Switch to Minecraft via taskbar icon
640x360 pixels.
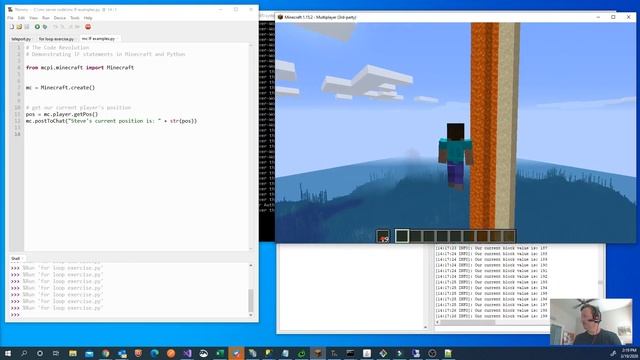pyautogui.click(x=318, y=353)
